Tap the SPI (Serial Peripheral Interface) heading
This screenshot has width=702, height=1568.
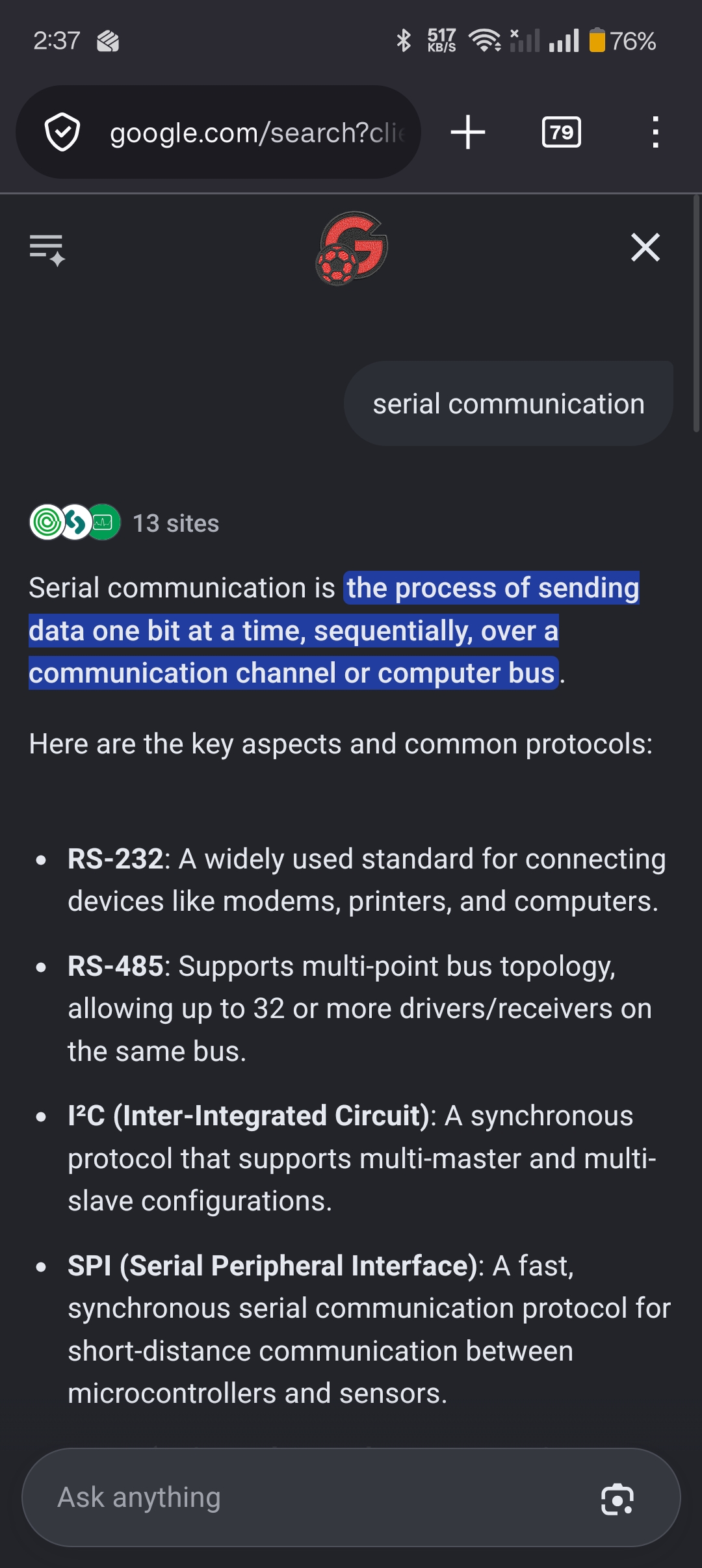(272, 1266)
